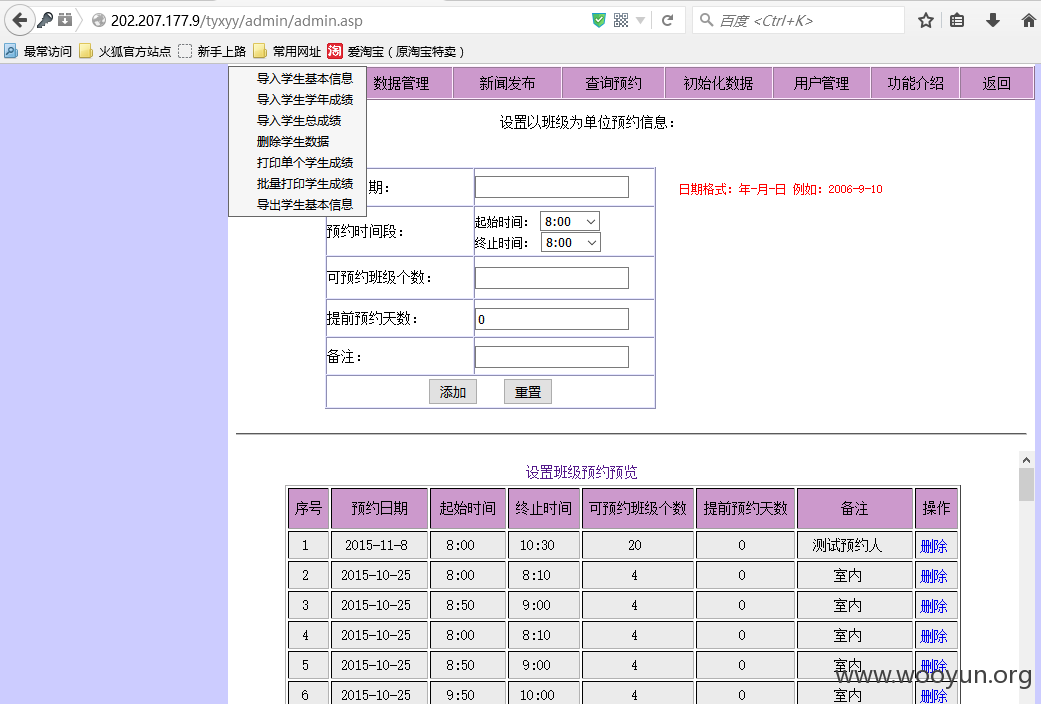The width and height of the screenshot is (1041, 704).
Task: Click the 可预约班级个数 input field
Action: pos(552,278)
